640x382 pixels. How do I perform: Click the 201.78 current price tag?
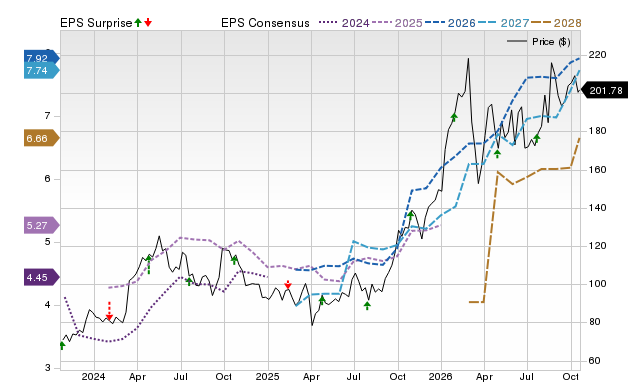click(x=604, y=91)
